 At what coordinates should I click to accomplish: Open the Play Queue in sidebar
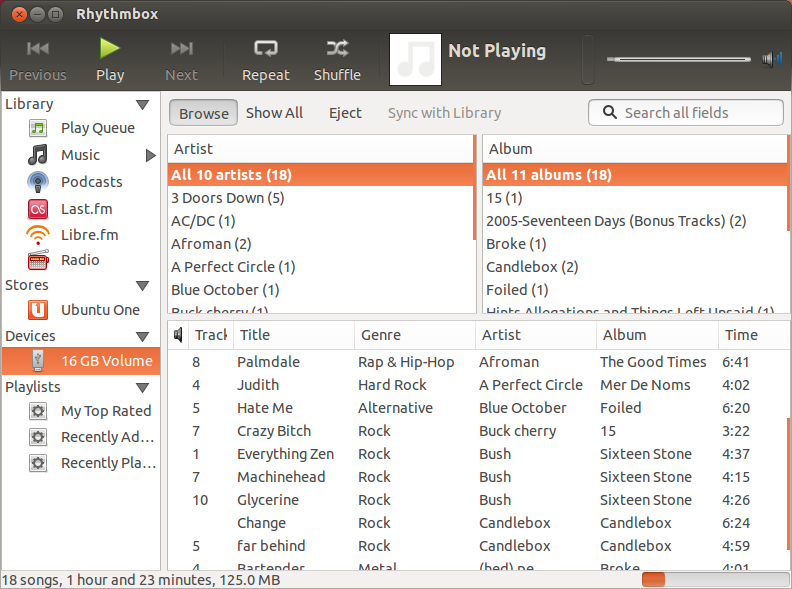pos(97,128)
